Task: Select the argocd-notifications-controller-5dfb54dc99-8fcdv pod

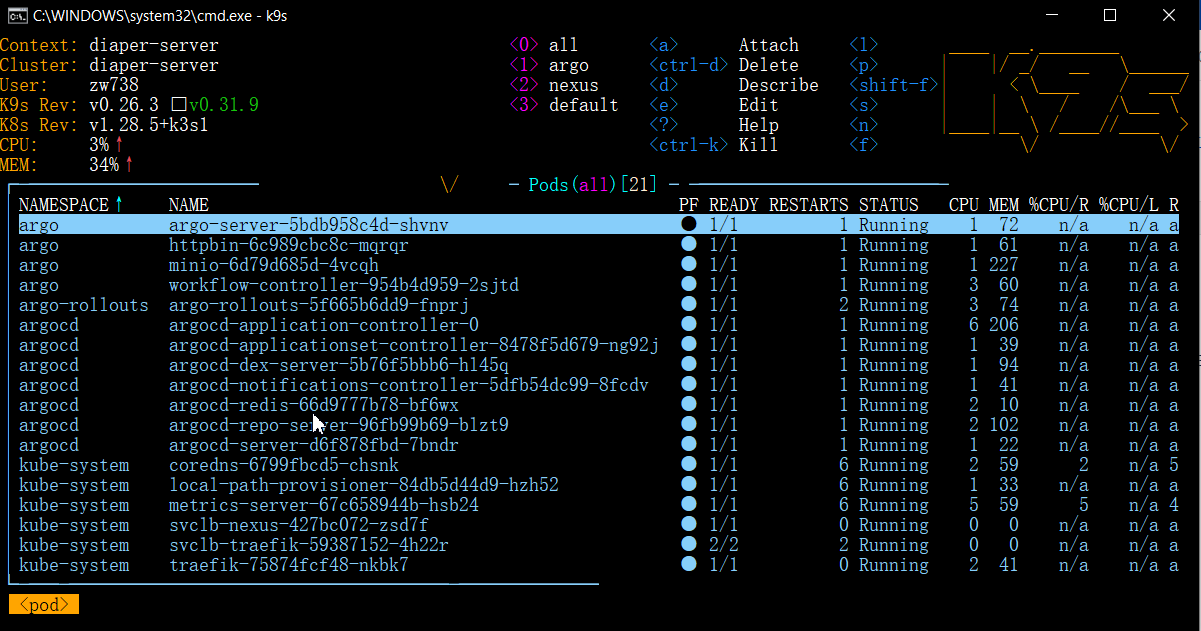Action: [409, 385]
